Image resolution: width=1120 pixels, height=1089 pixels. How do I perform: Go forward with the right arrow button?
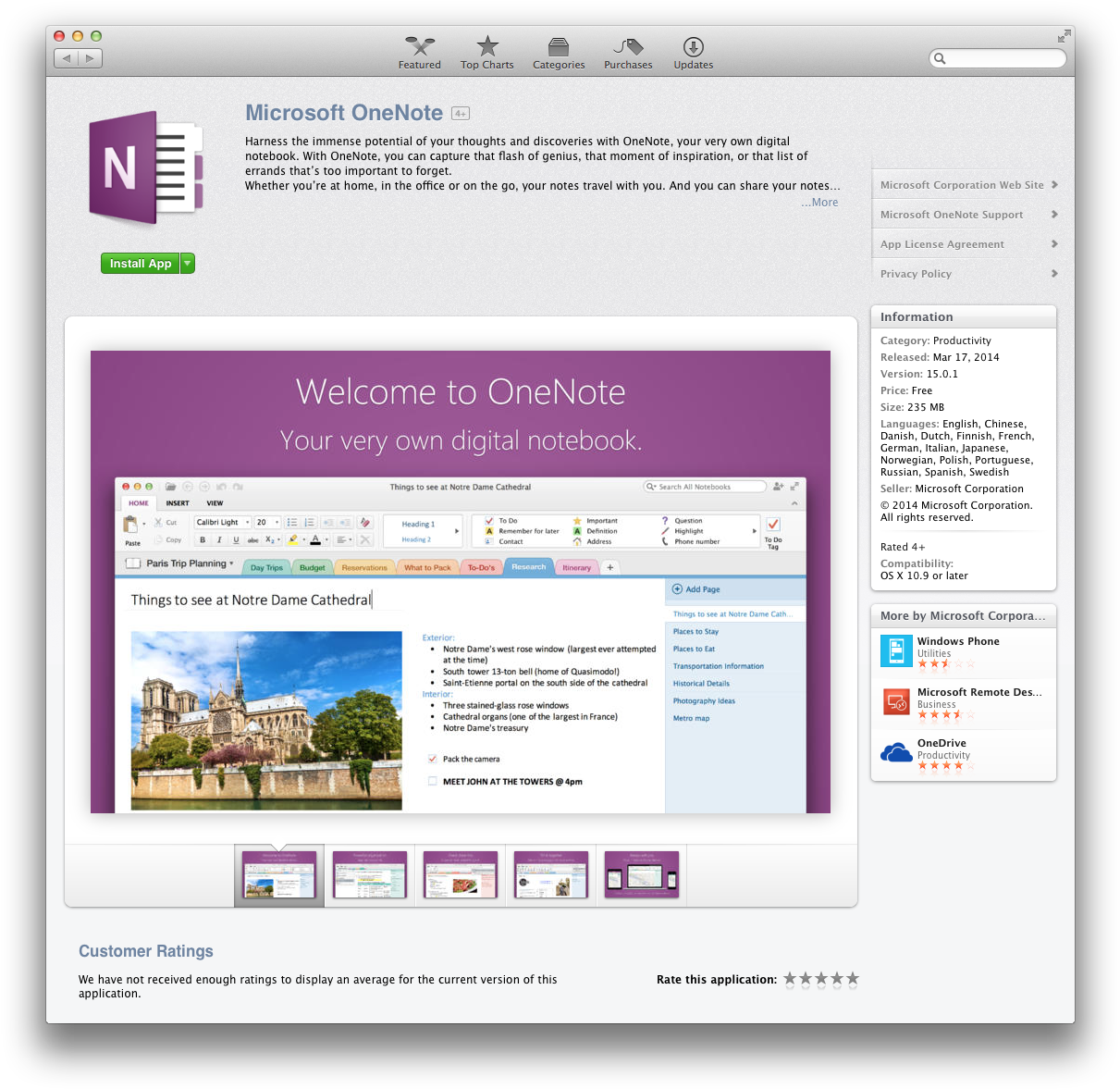pyautogui.click(x=90, y=58)
